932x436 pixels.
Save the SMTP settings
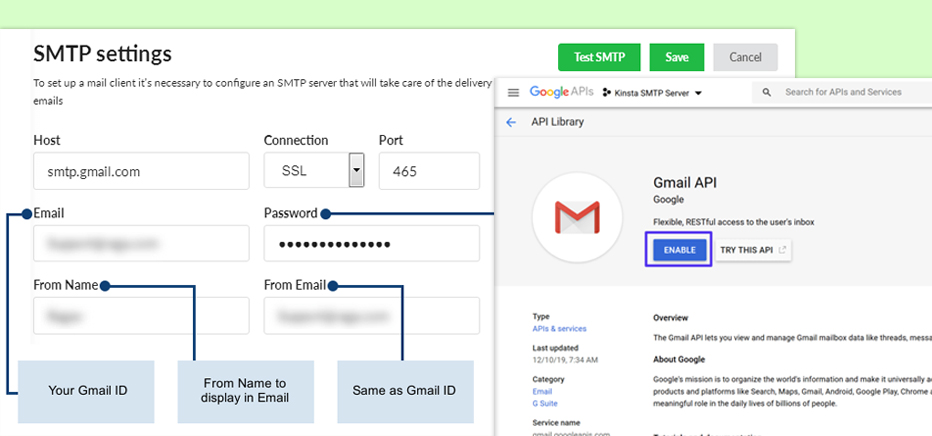[x=676, y=58]
